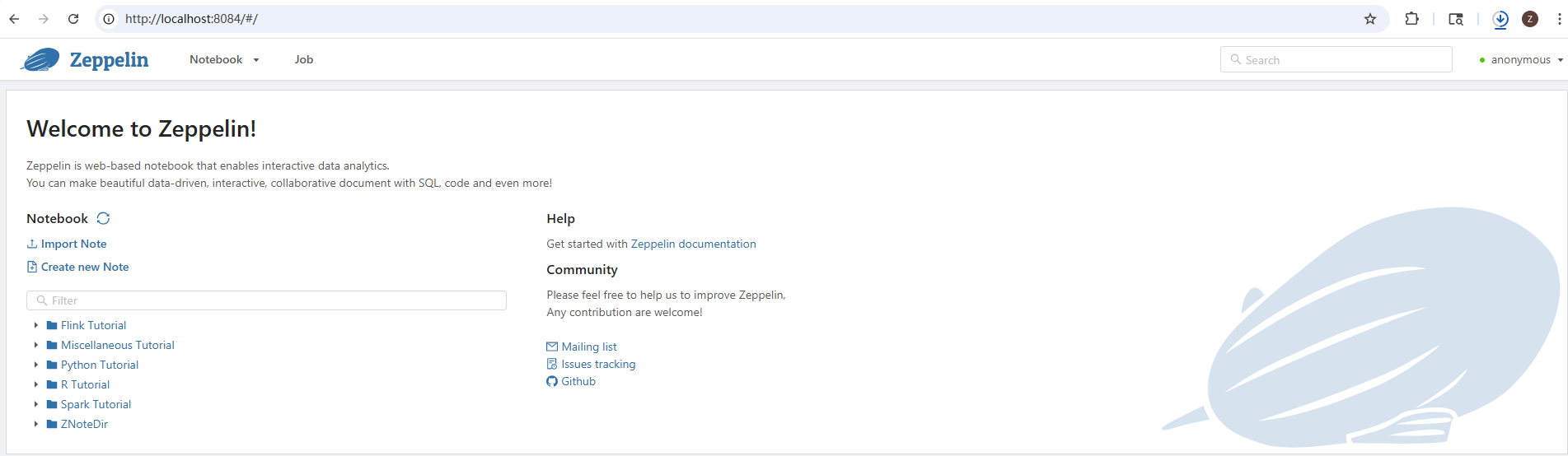The height and width of the screenshot is (456, 1568).
Task: Click the browser address bar URL
Action: pos(191,19)
